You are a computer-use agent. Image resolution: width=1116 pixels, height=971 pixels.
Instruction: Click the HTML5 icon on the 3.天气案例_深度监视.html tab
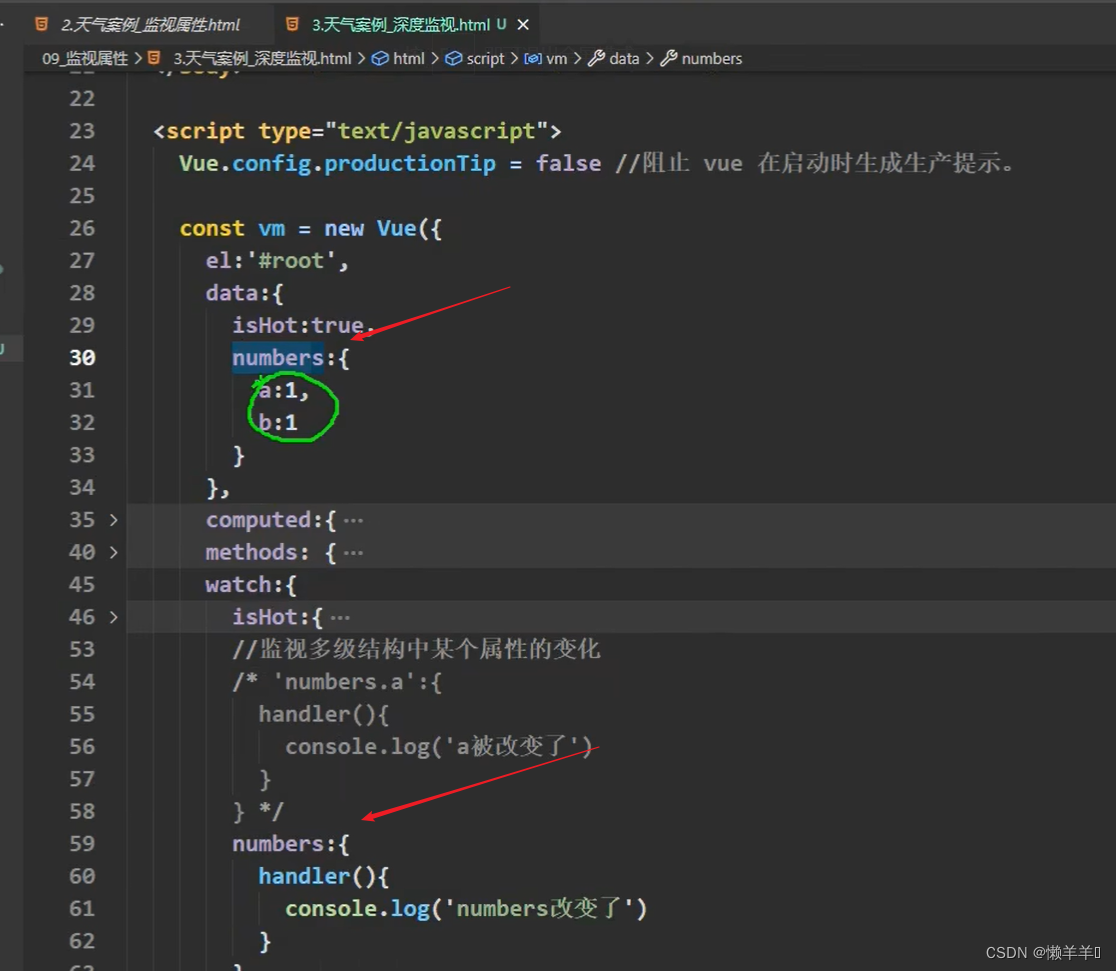292,24
